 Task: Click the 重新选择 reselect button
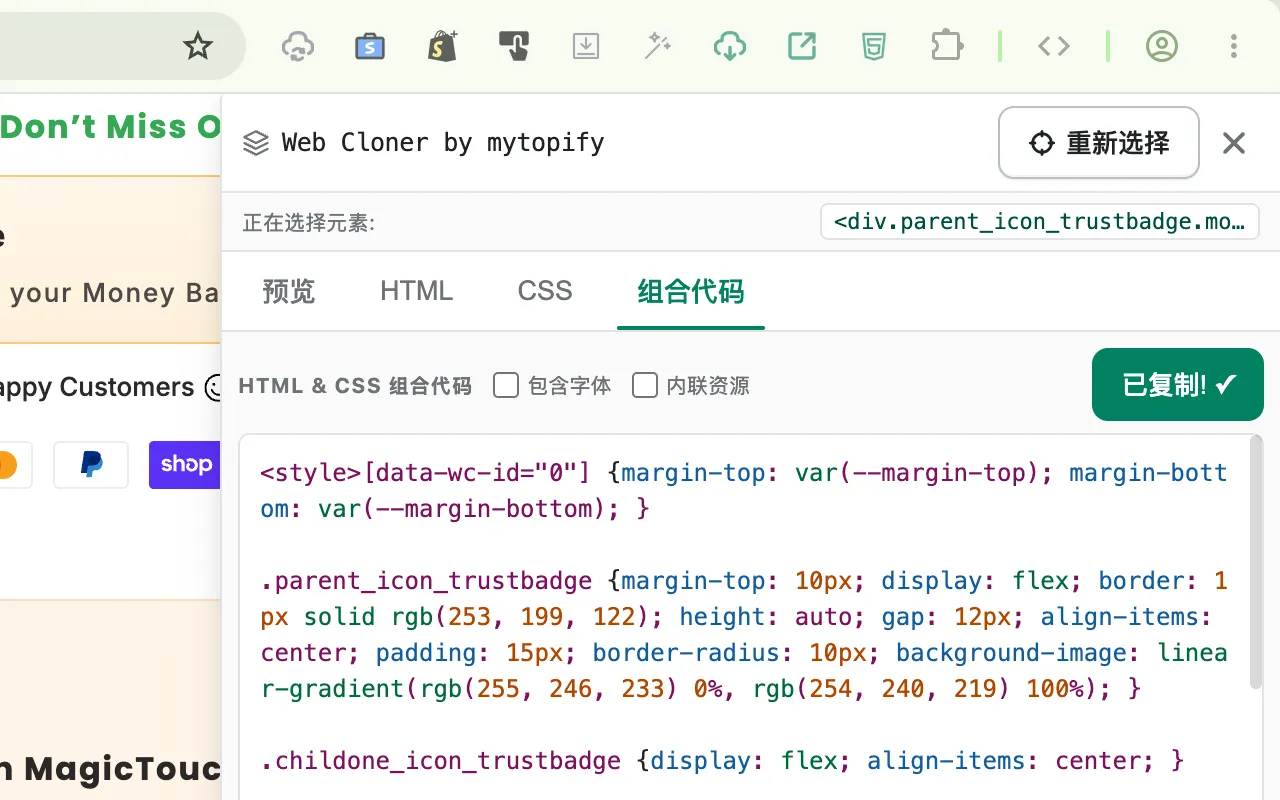click(x=1099, y=143)
